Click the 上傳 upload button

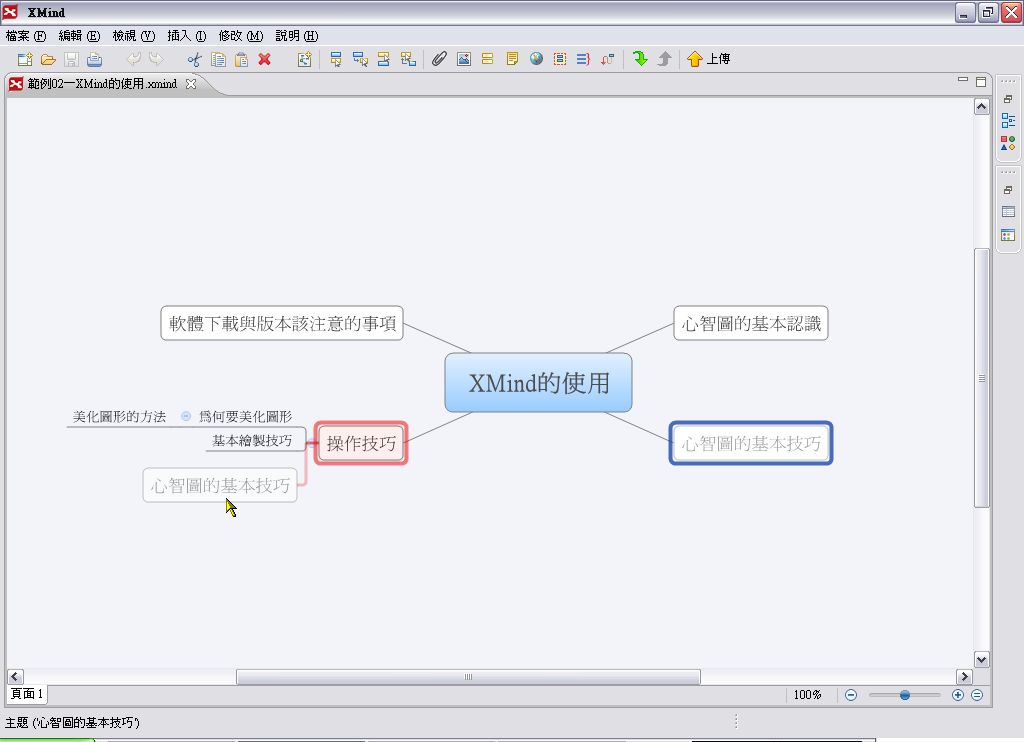pos(709,59)
